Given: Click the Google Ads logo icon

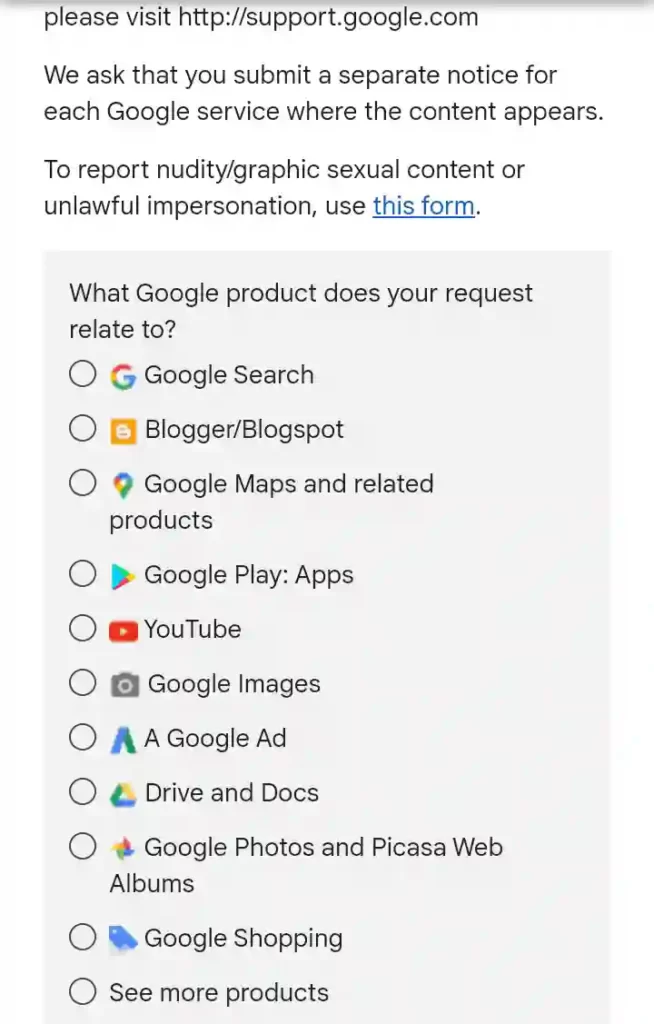Looking at the screenshot, I should 122,739.
